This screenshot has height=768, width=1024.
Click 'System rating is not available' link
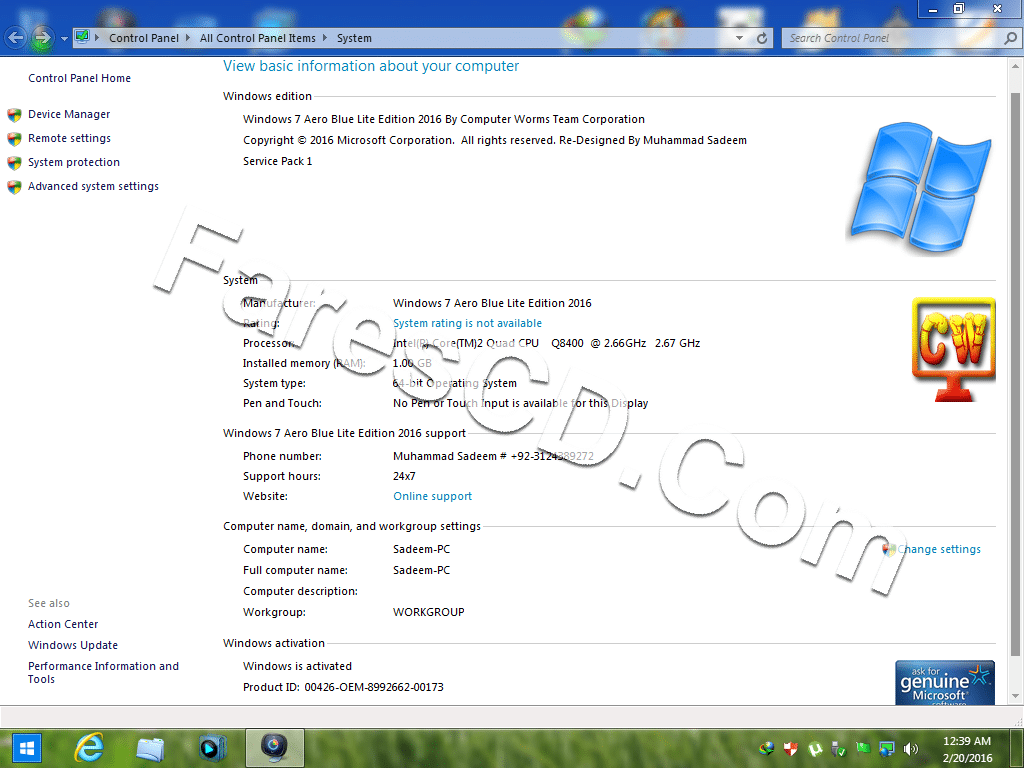coord(467,323)
